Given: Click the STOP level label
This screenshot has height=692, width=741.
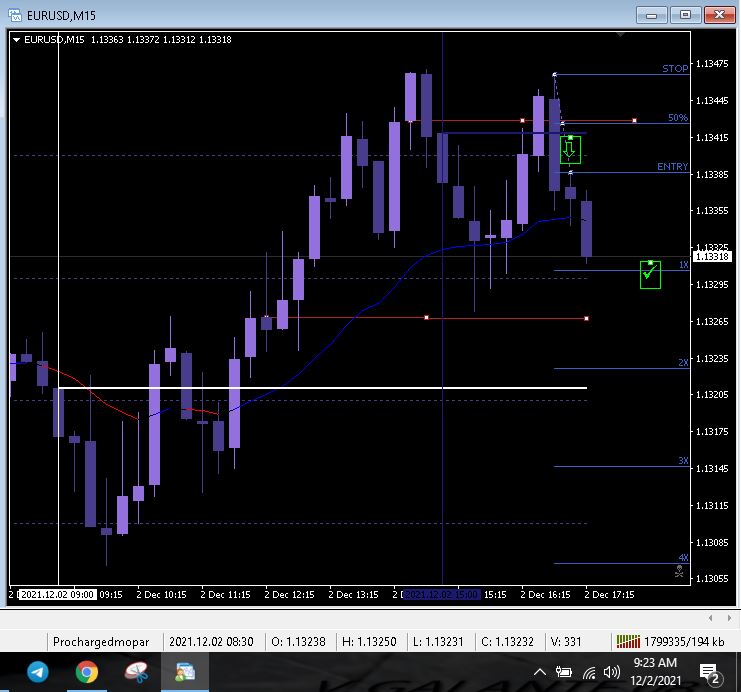Looking at the screenshot, I should [675, 69].
